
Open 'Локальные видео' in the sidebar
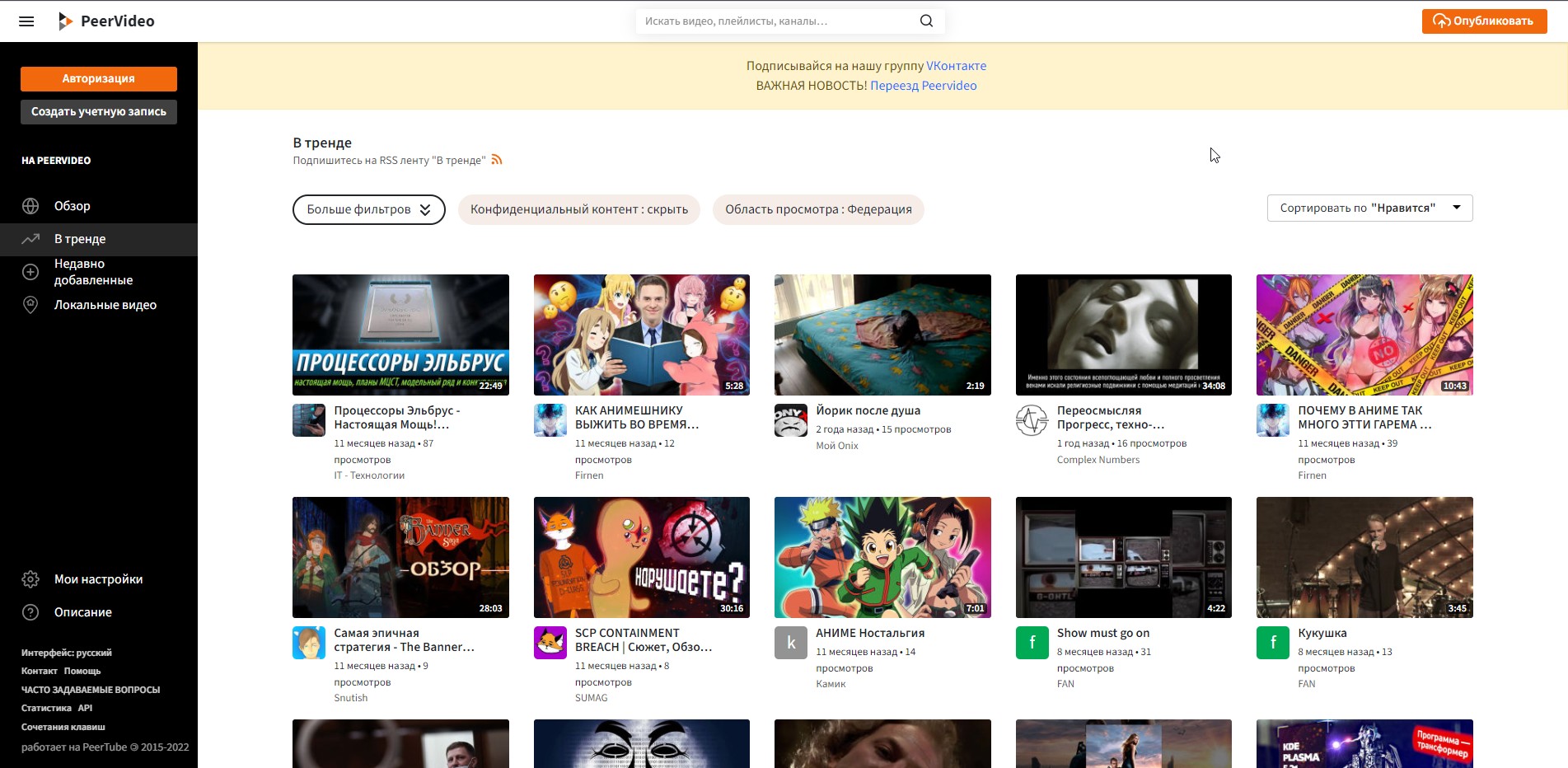coord(105,305)
